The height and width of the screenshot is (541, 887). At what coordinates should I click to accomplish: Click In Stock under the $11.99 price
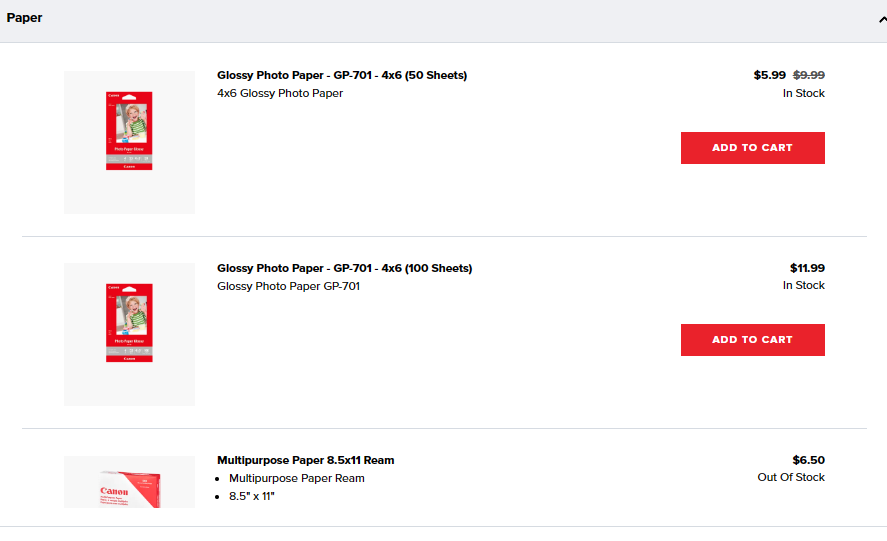(x=803, y=285)
